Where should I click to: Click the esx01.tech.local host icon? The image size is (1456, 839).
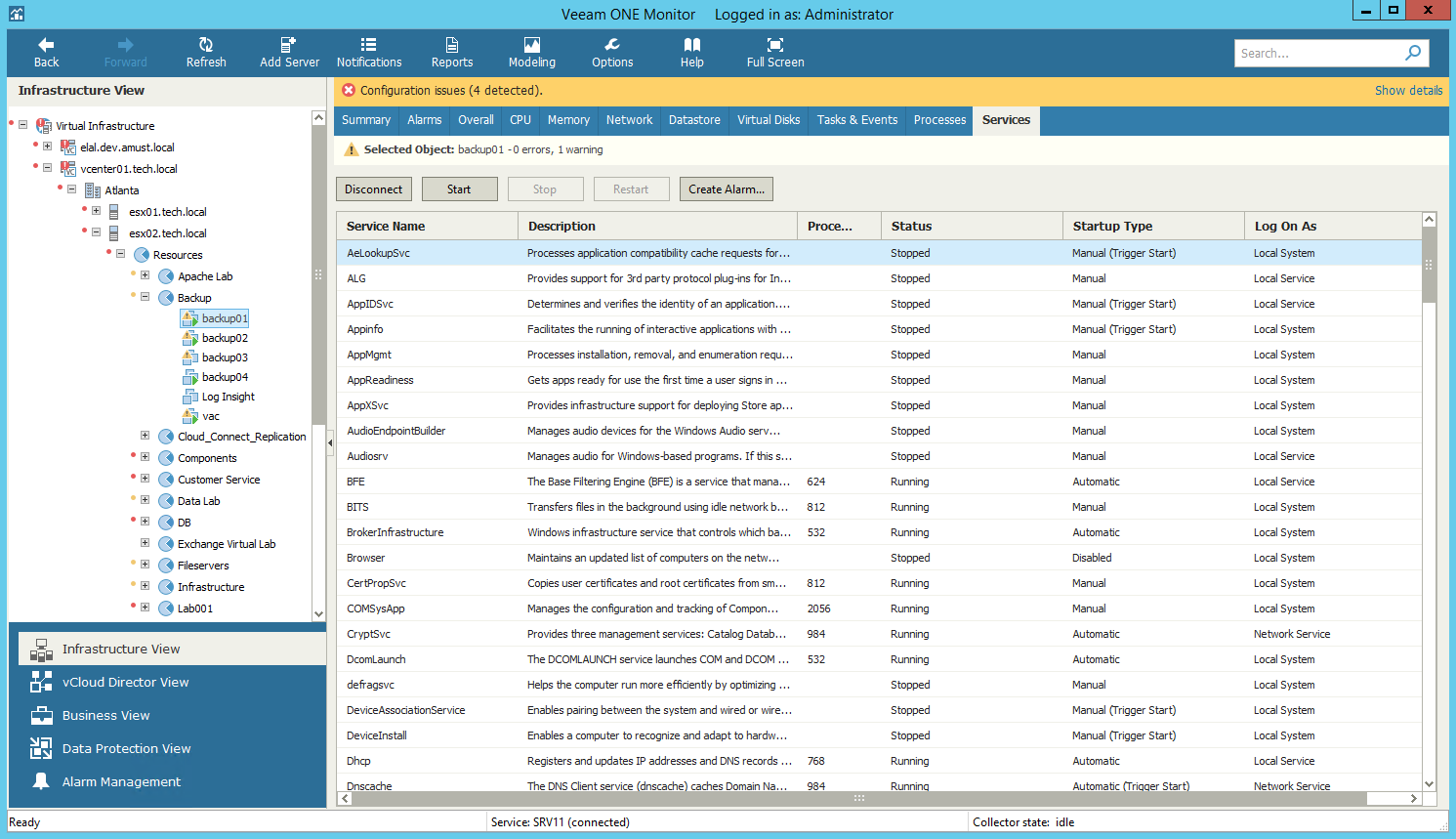114,212
